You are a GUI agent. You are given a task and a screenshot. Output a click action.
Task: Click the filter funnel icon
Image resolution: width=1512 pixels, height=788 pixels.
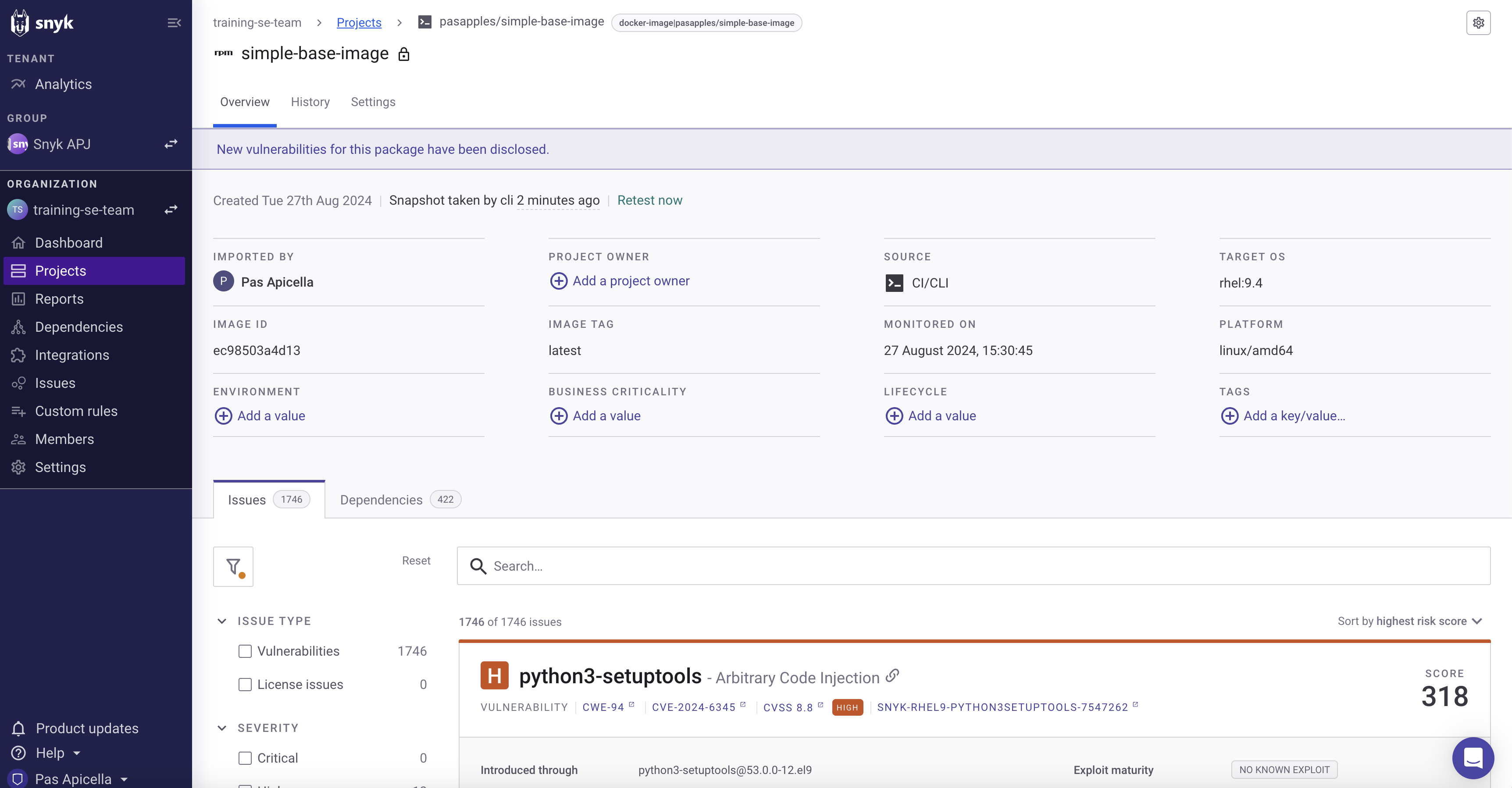(x=233, y=566)
